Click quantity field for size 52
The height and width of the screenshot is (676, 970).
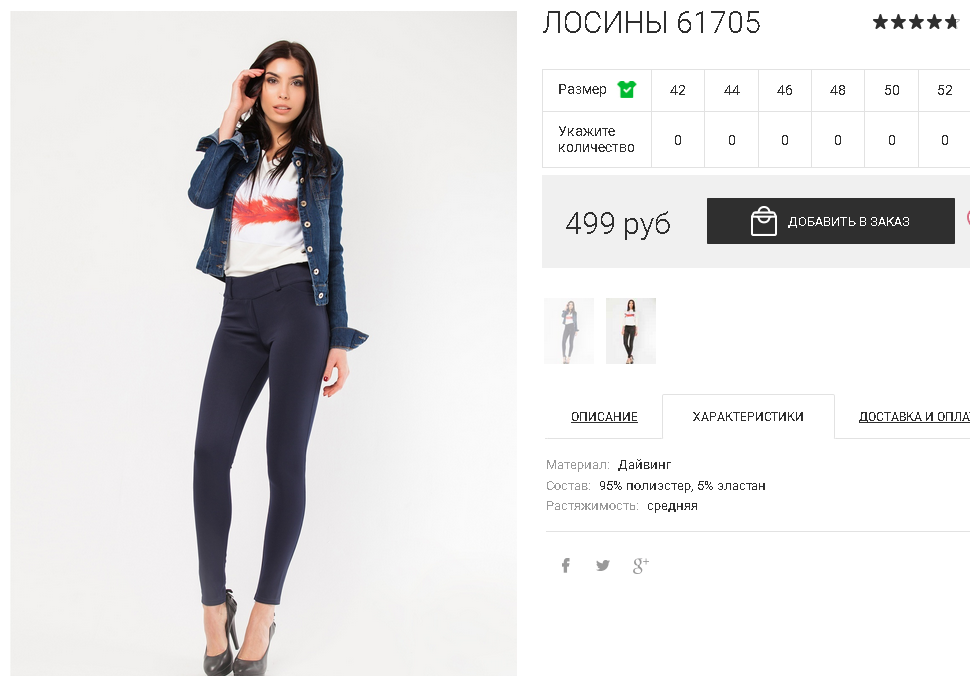pos(945,140)
